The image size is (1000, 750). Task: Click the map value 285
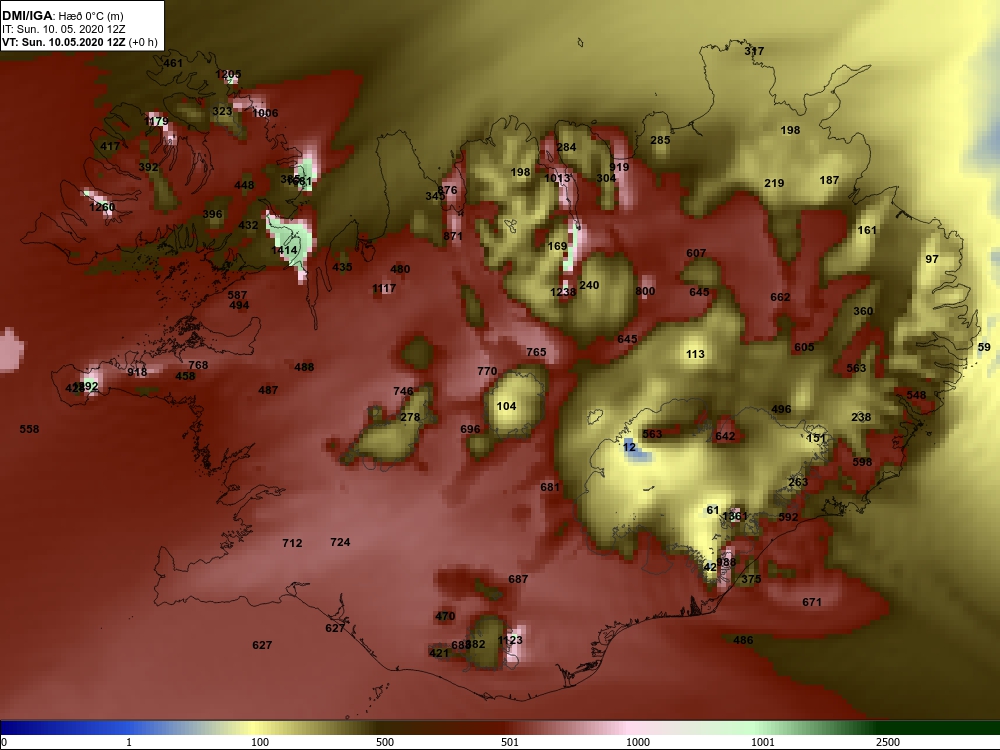(660, 140)
